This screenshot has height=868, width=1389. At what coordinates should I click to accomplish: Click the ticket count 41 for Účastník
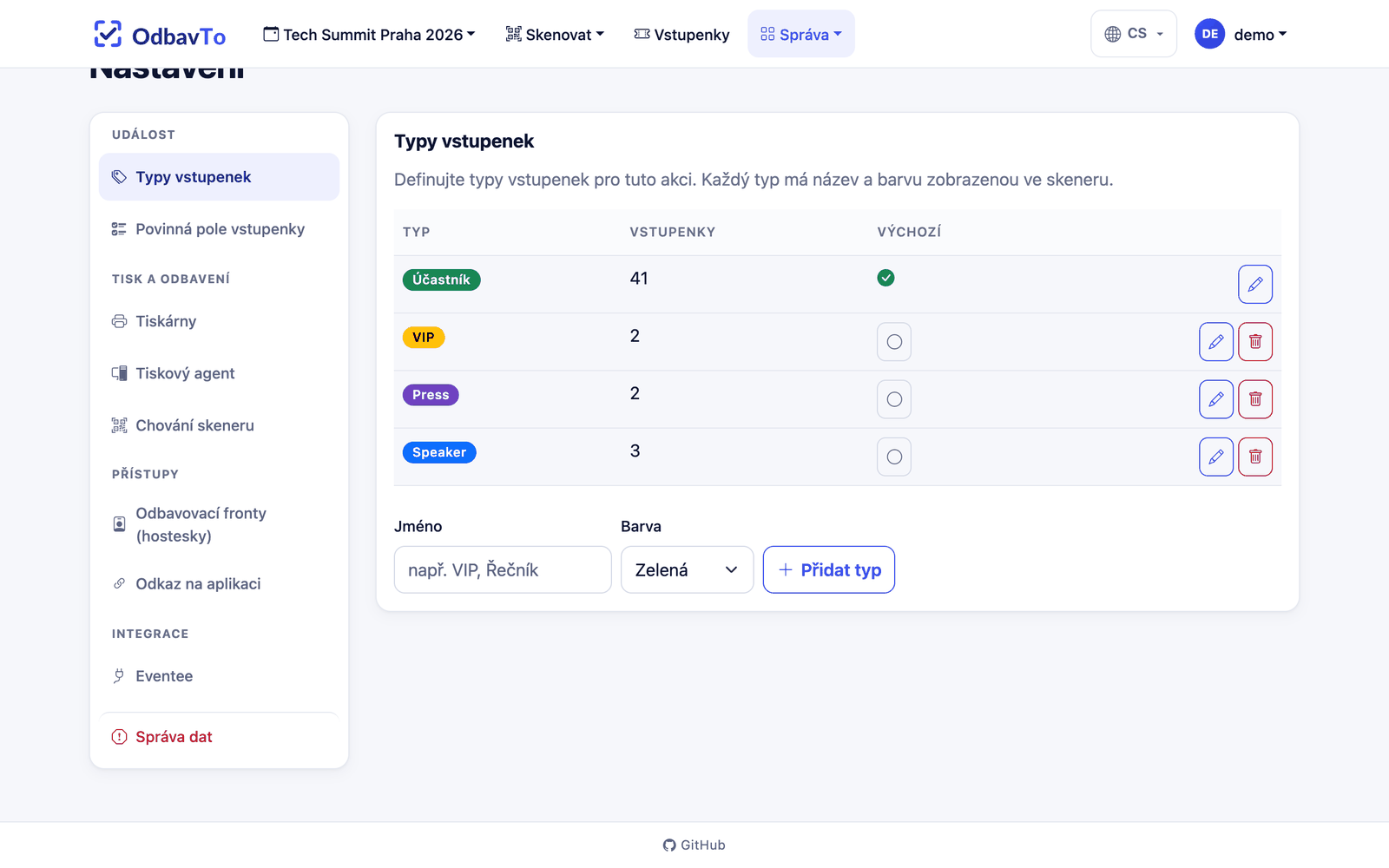pyautogui.click(x=639, y=279)
